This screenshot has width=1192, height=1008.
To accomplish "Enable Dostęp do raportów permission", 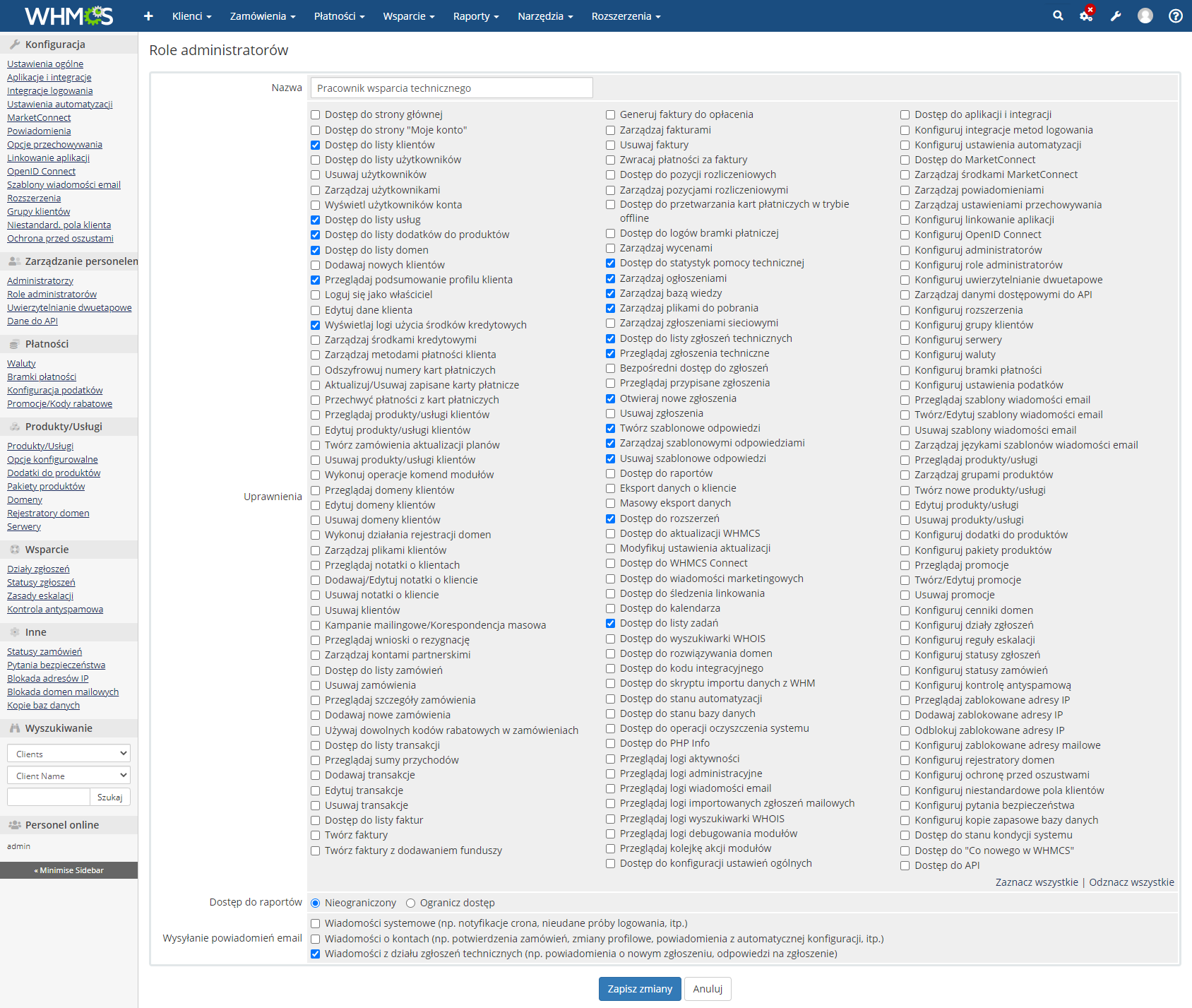I will [610, 473].
